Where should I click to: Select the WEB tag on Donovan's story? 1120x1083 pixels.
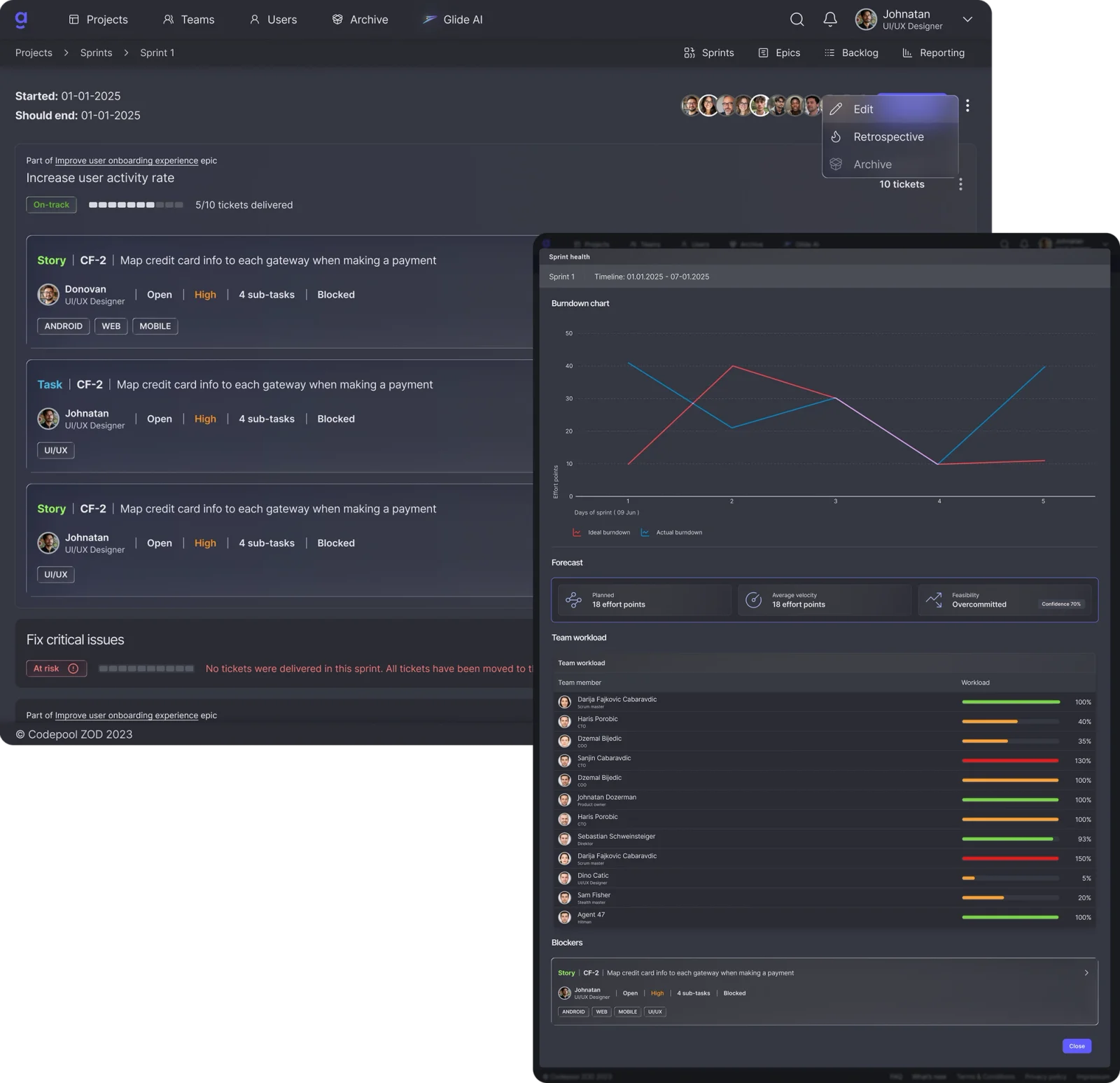(x=111, y=326)
